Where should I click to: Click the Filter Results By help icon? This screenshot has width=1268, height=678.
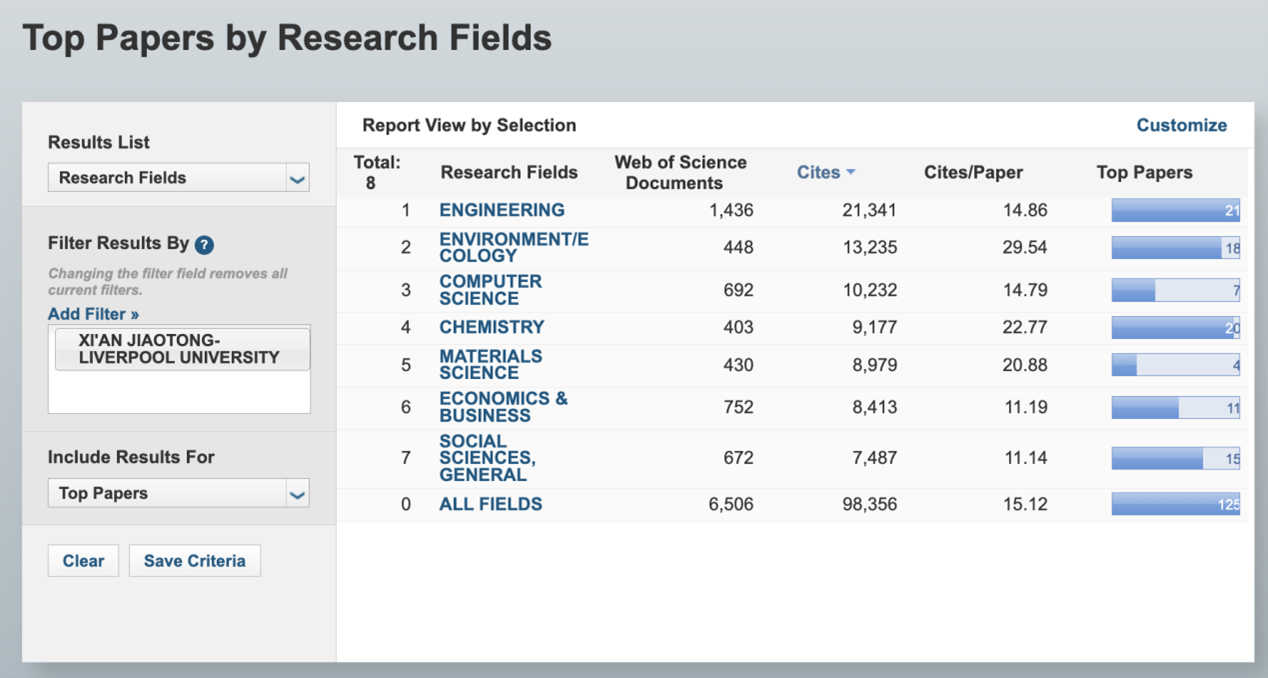204,245
